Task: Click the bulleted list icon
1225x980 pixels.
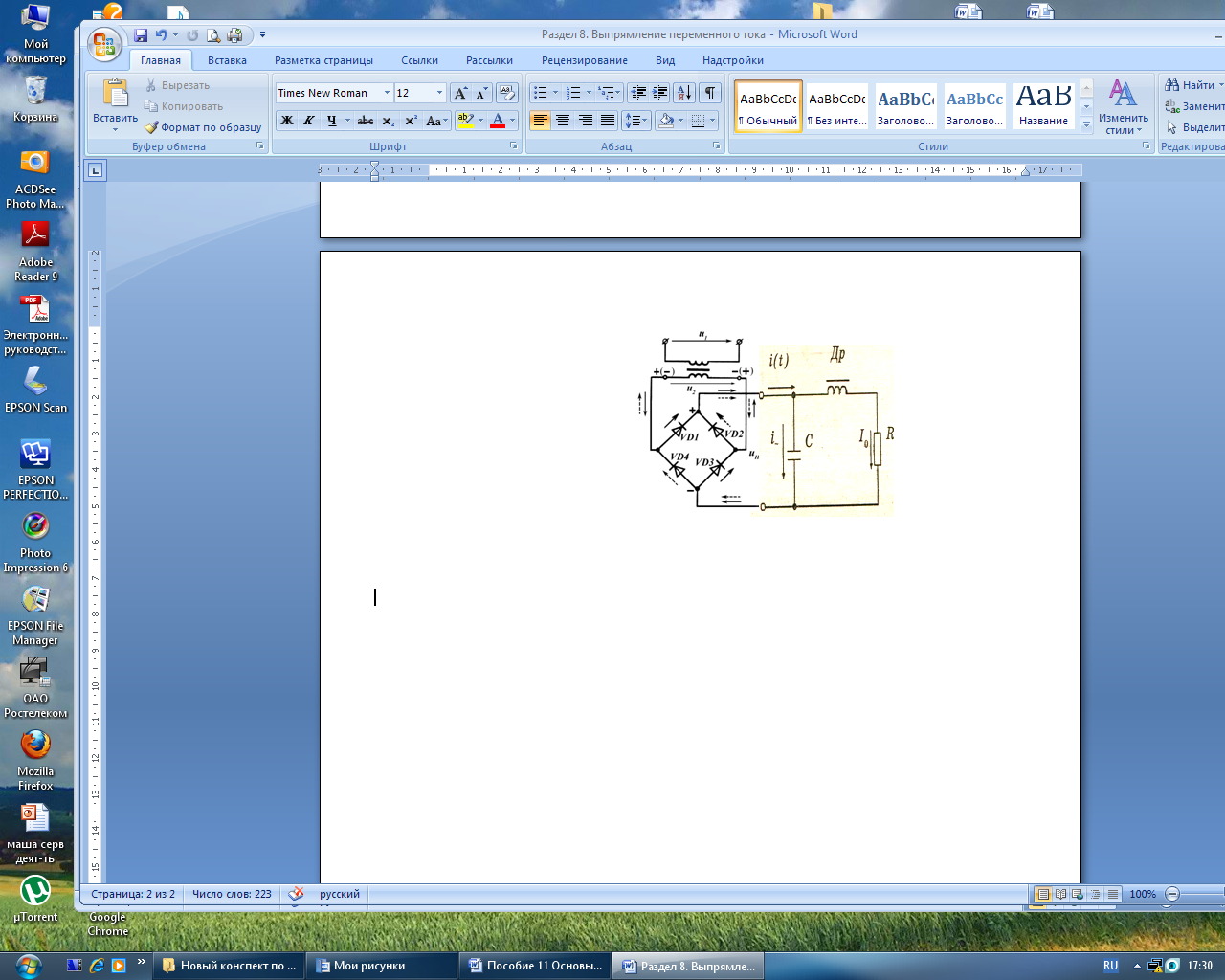Action: pos(541,93)
